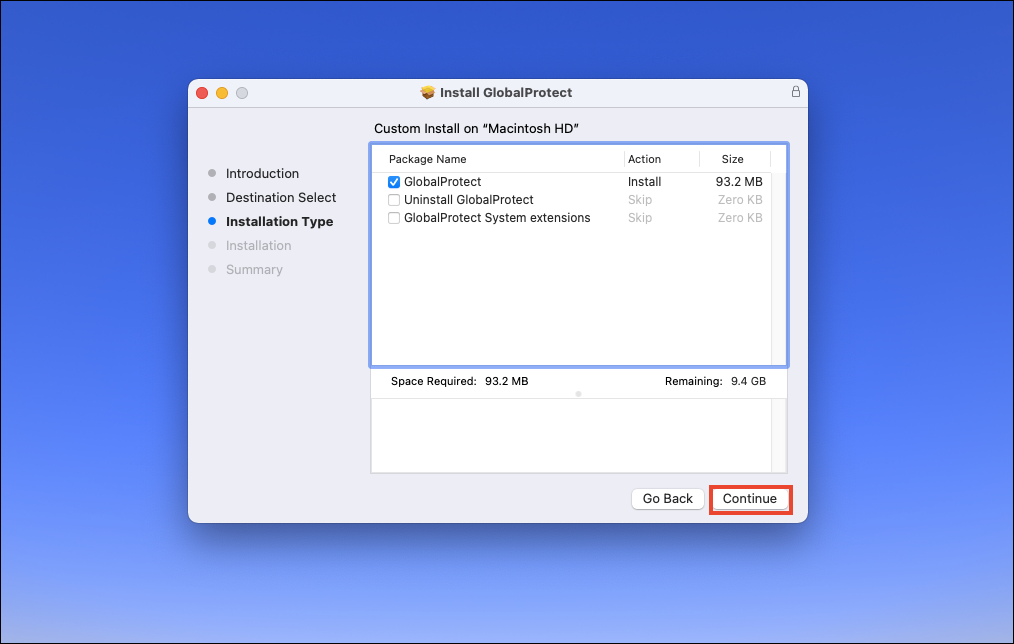Check GlobalProtect System extensions checkbox
Viewport: 1014px width, 644px height.
pyautogui.click(x=394, y=218)
